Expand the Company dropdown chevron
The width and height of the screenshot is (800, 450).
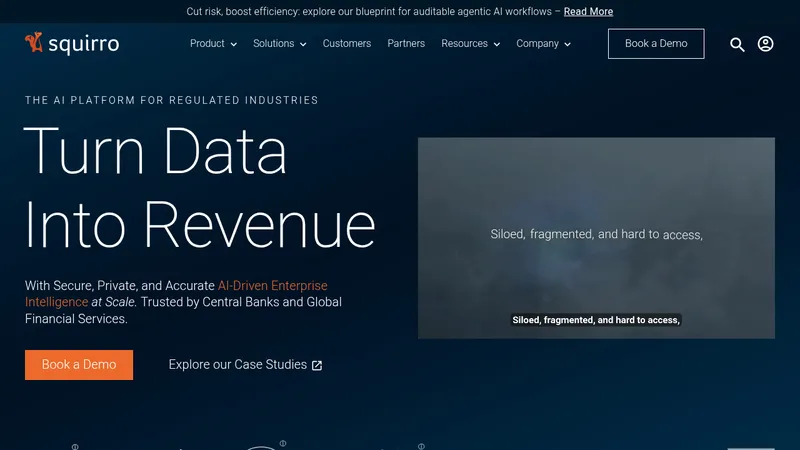point(567,44)
